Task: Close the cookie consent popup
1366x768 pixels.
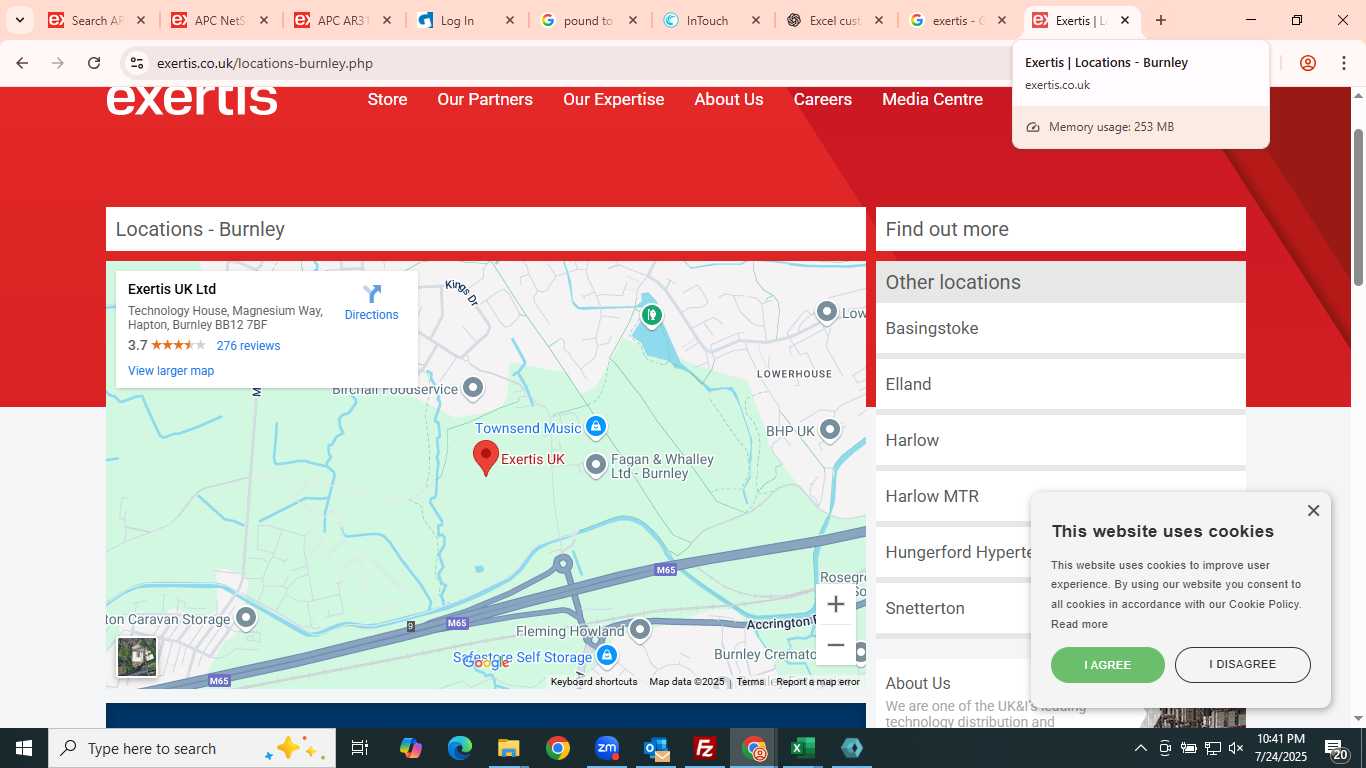Action: pos(1313,511)
